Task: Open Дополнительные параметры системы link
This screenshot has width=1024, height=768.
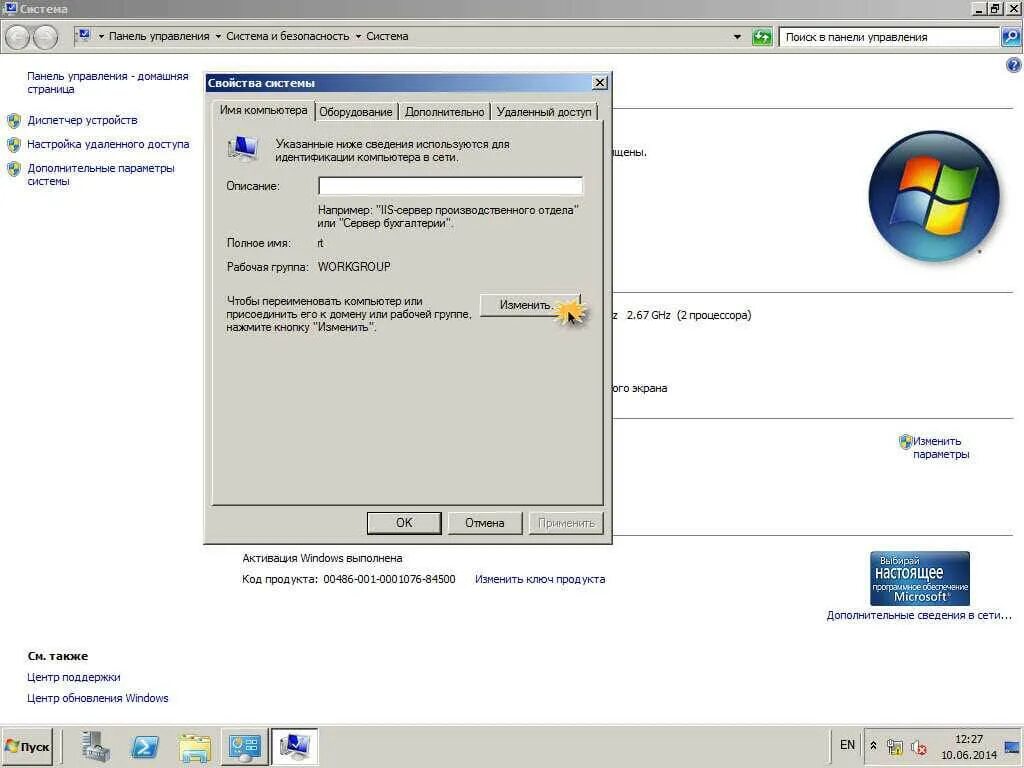Action: pyautogui.click(x=101, y=174)
